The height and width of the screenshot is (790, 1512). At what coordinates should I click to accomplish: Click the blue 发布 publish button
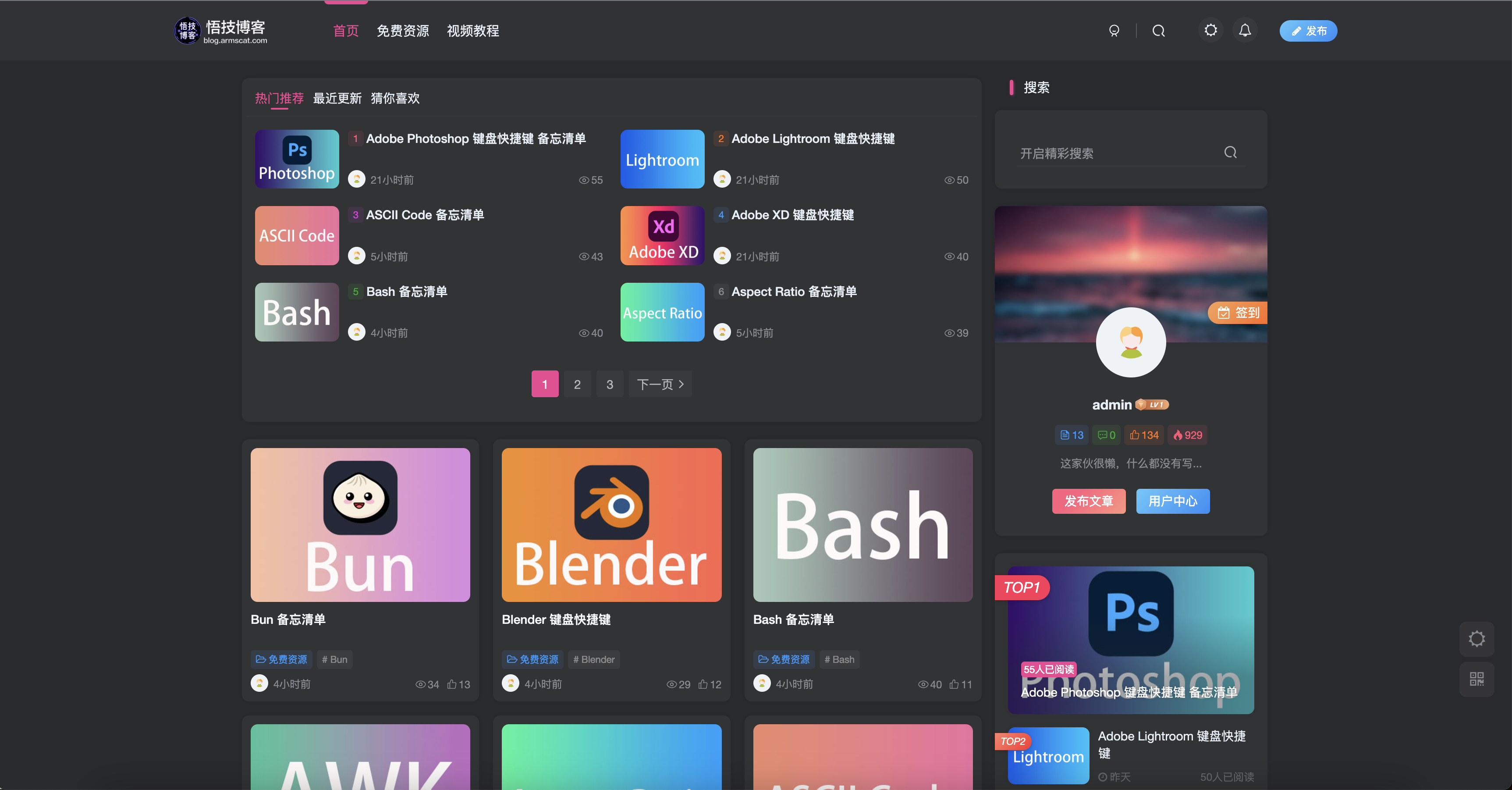point(1308,31)
